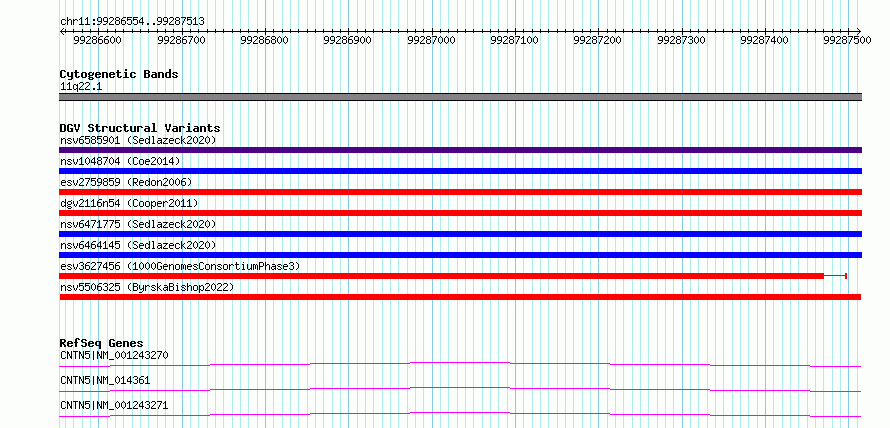Select the blue nsv6464145 variant bar
Viewport: 890px width, 428px height.
pos(460,255)
